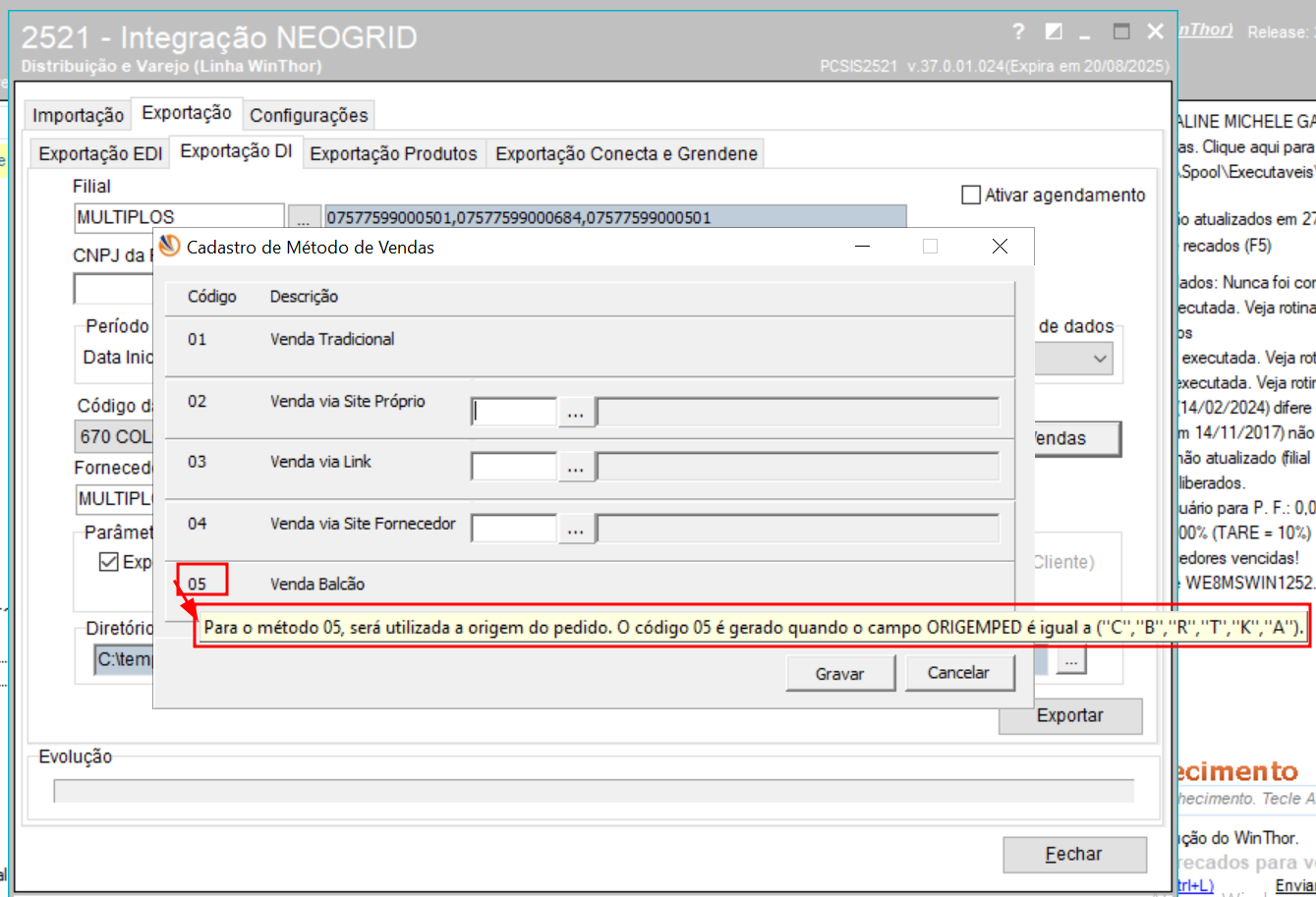Close the Integração NEOGRID window

pyautogui.click(x=1156, y=32)
